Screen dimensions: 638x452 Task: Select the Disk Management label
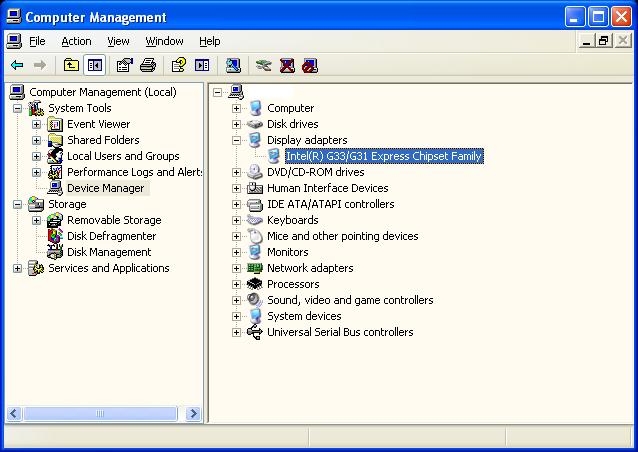click(109, 252)
